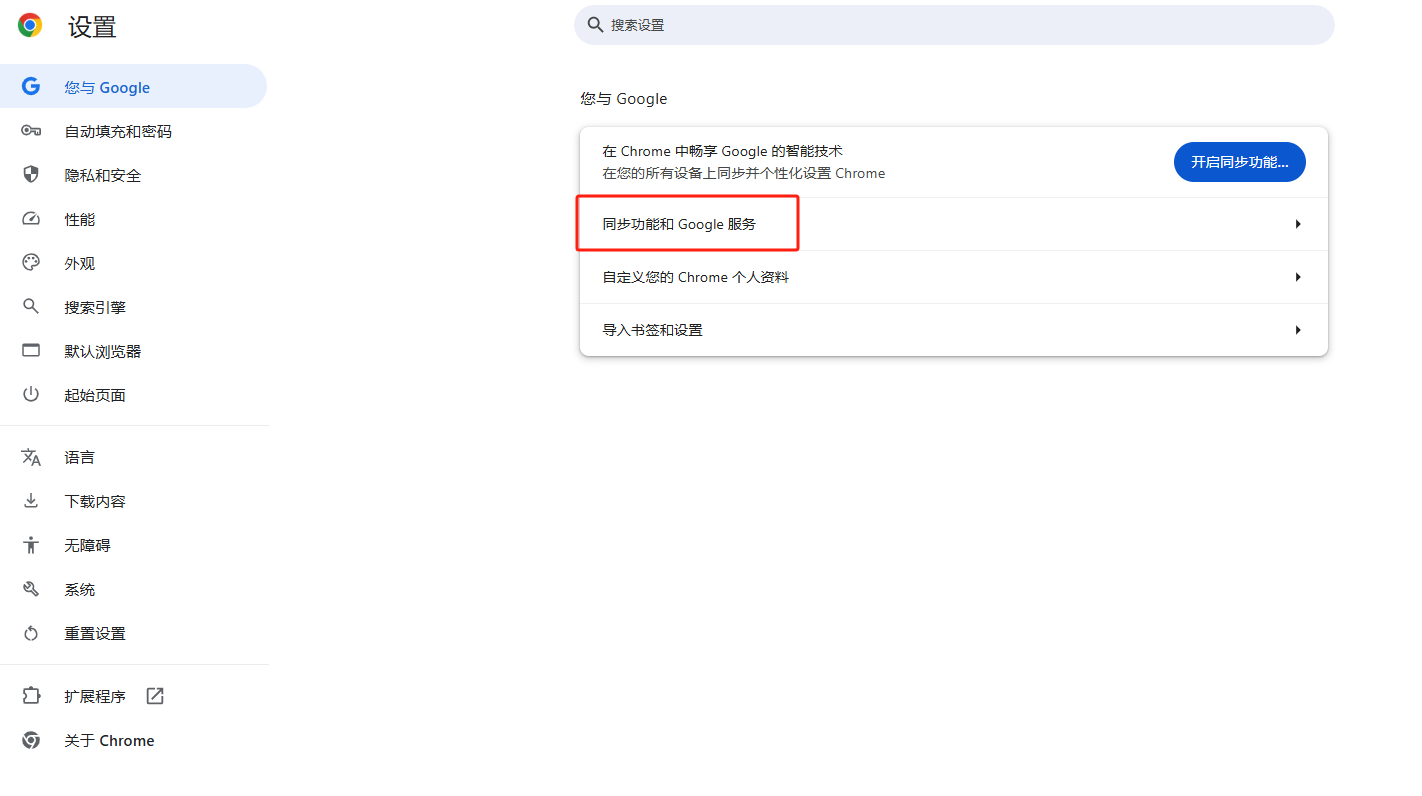This screenshot has height=796, width=1422.
Task: Expand arrow for 自定义您的 Chrome 个人资料
Action: 1298,277
